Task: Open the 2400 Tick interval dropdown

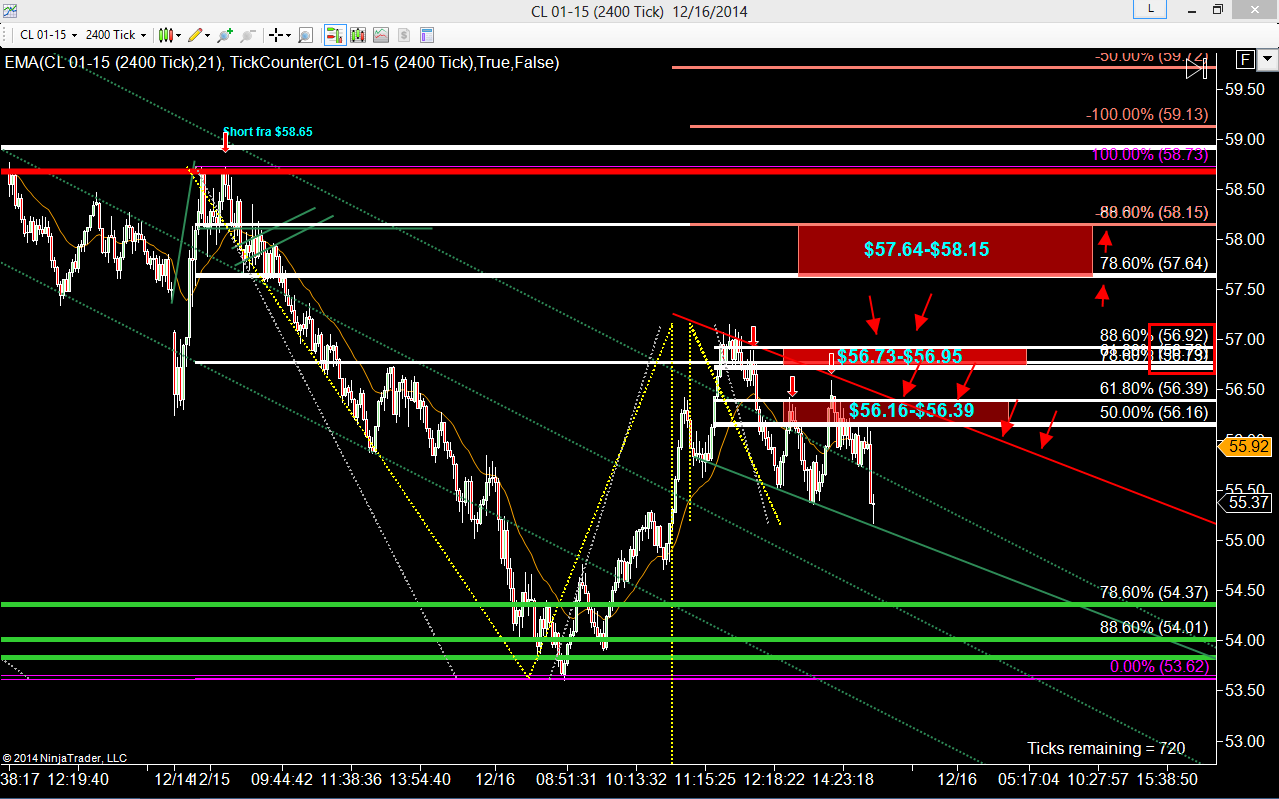Action: [116, 35]
